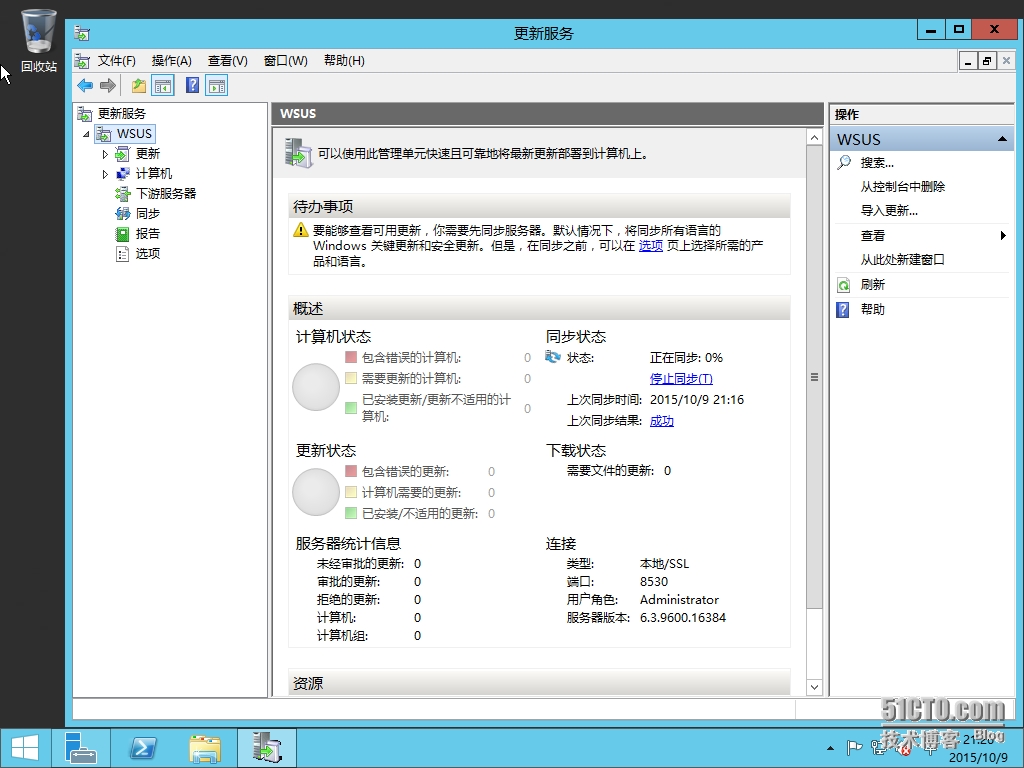Screen dimensions: 1024x768
Task: Click the red 包含错误的计算机 legend swatch
Action: (351, 357)
